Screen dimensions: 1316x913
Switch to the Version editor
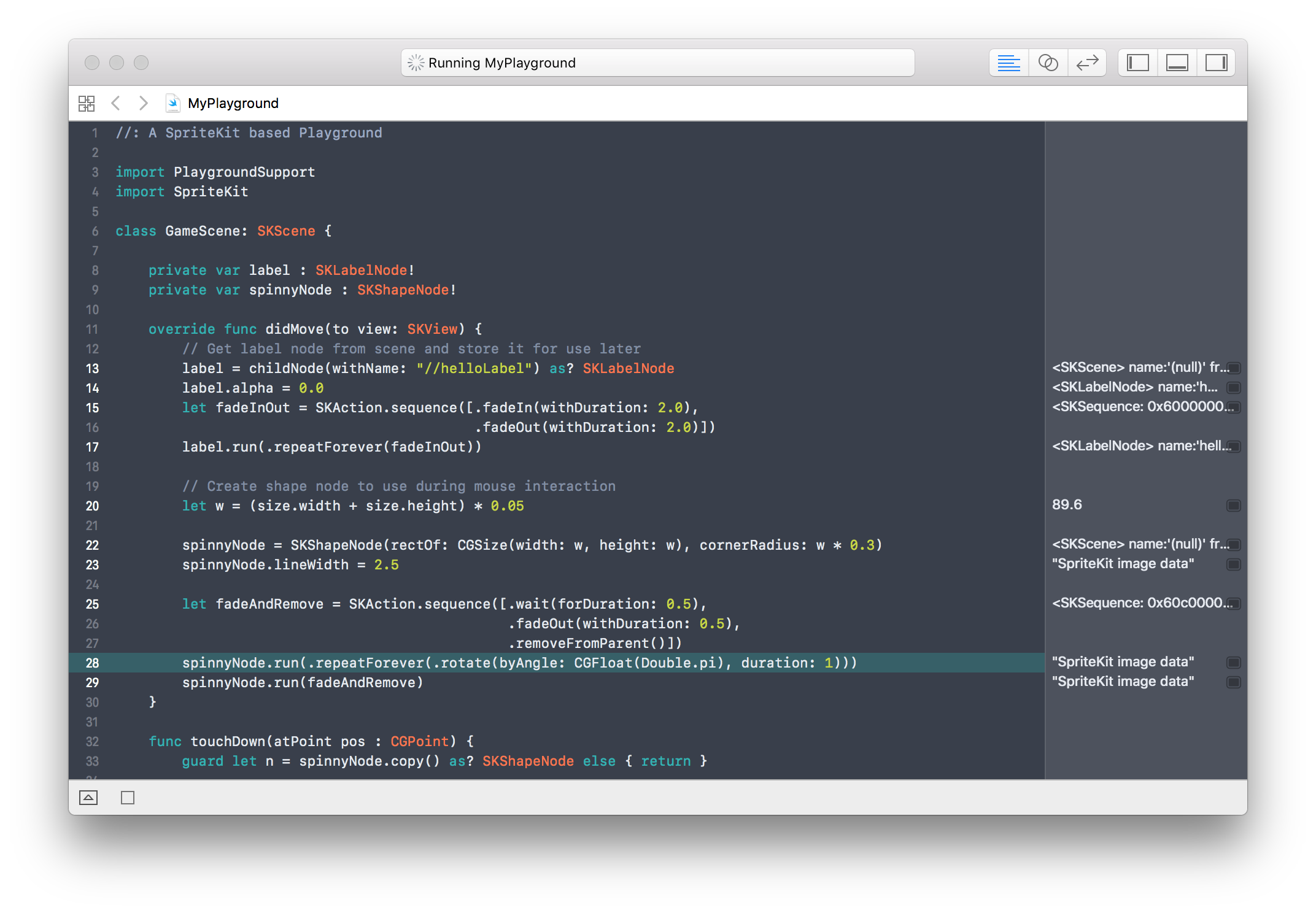pos(1087,63)
